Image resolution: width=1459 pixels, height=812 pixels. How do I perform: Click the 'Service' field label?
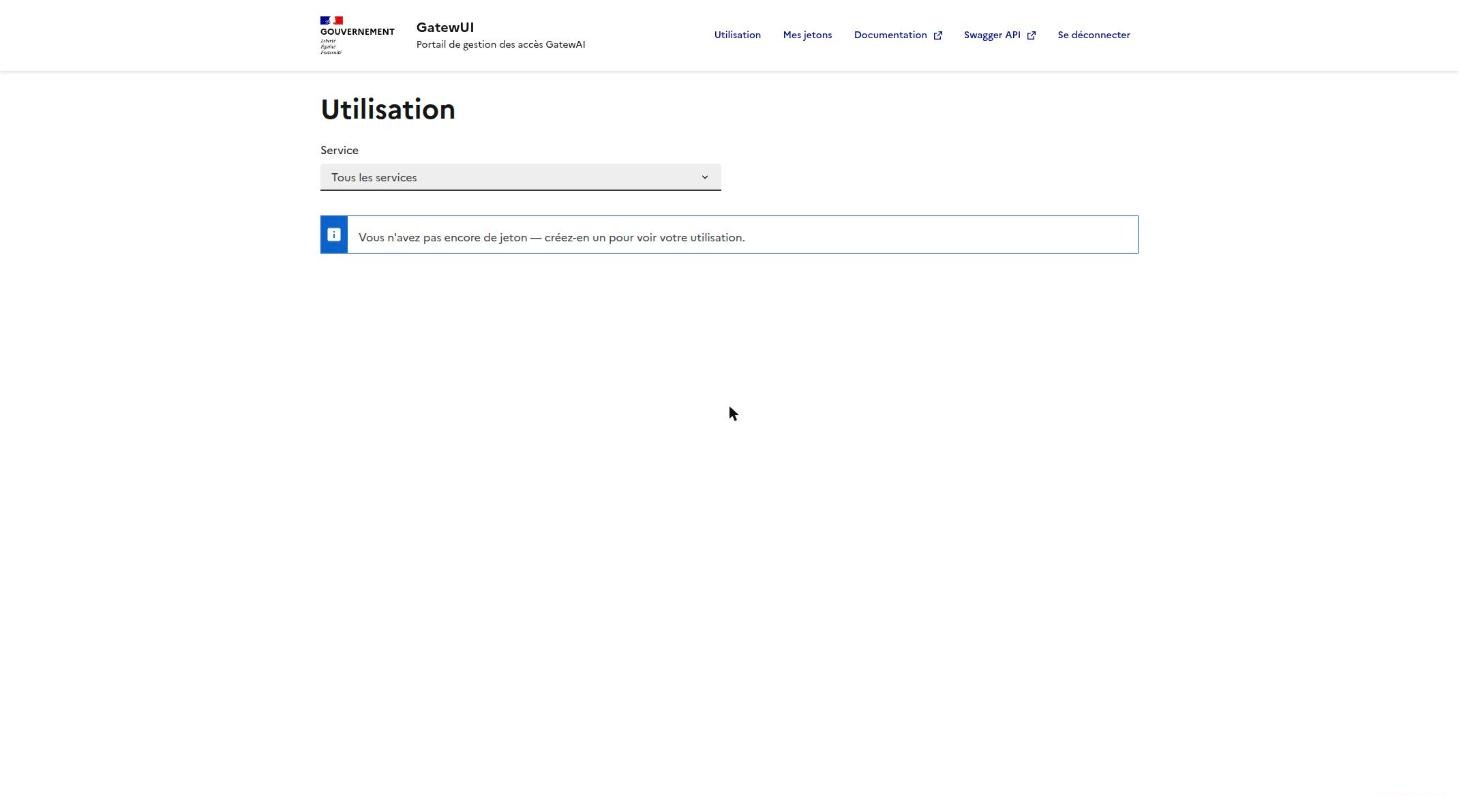click(x=339, y=150)
